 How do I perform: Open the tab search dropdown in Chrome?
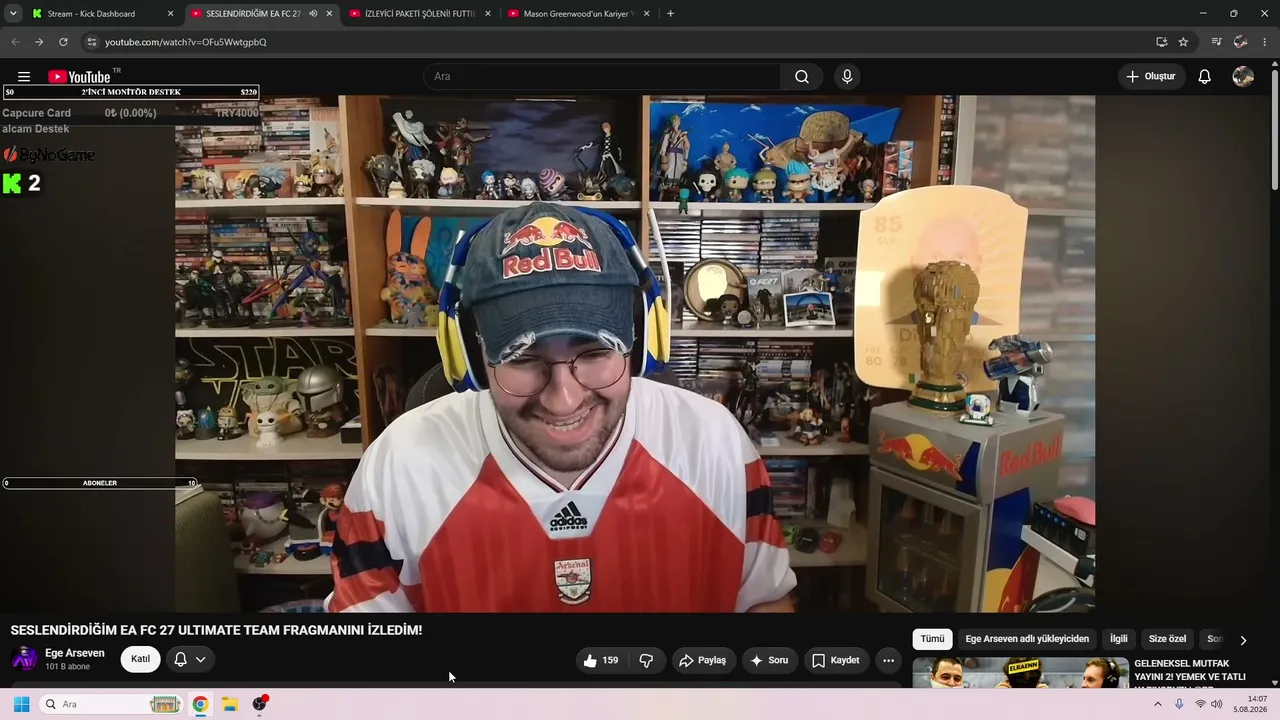[x=13, y=14]
